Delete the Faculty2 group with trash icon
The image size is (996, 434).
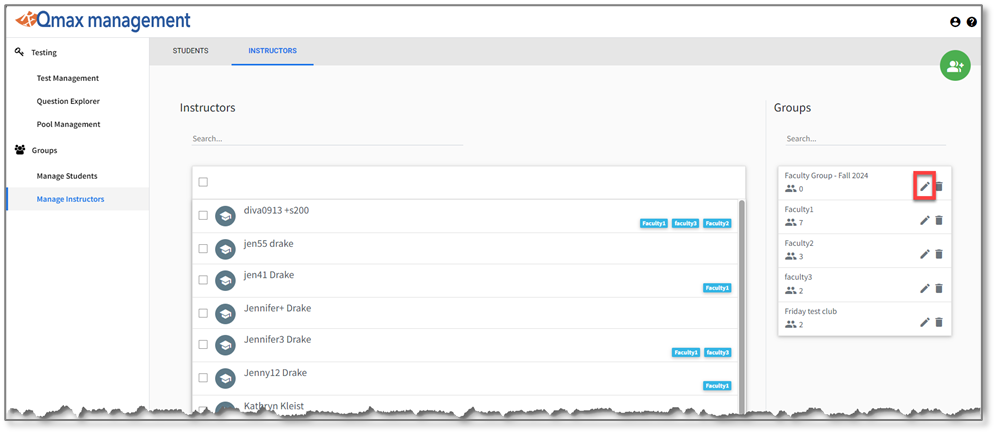(x=939, y=254)
